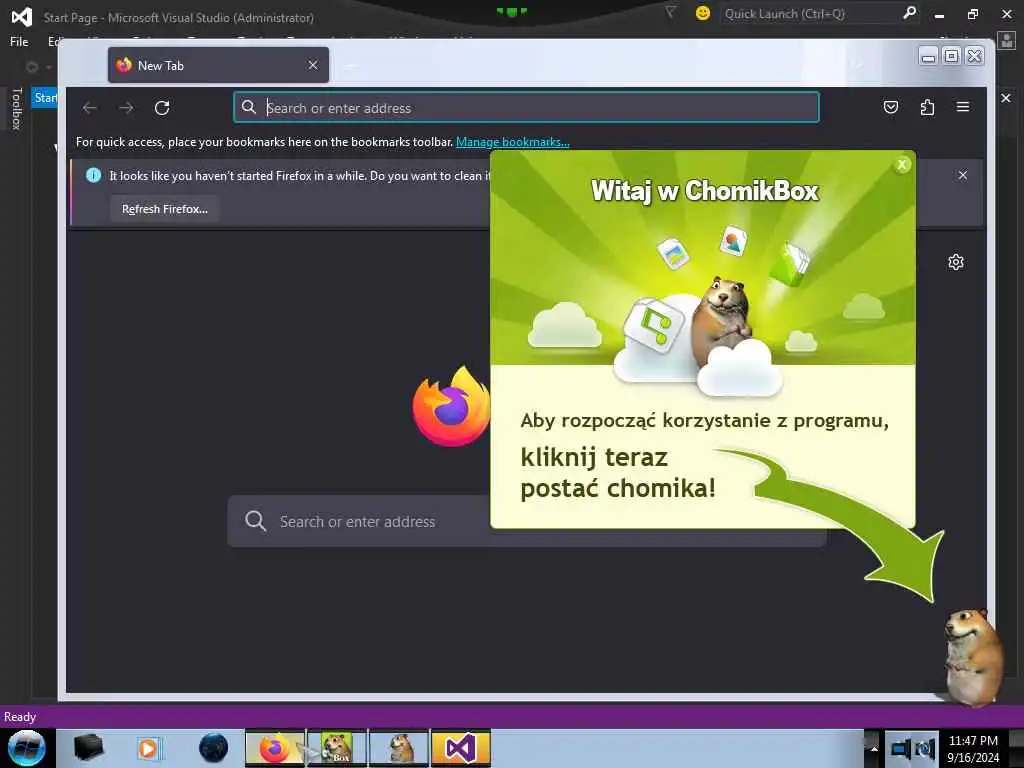Click the Firefox logo on the new tab page
1024x768 pixels.
tap(451, 406)
